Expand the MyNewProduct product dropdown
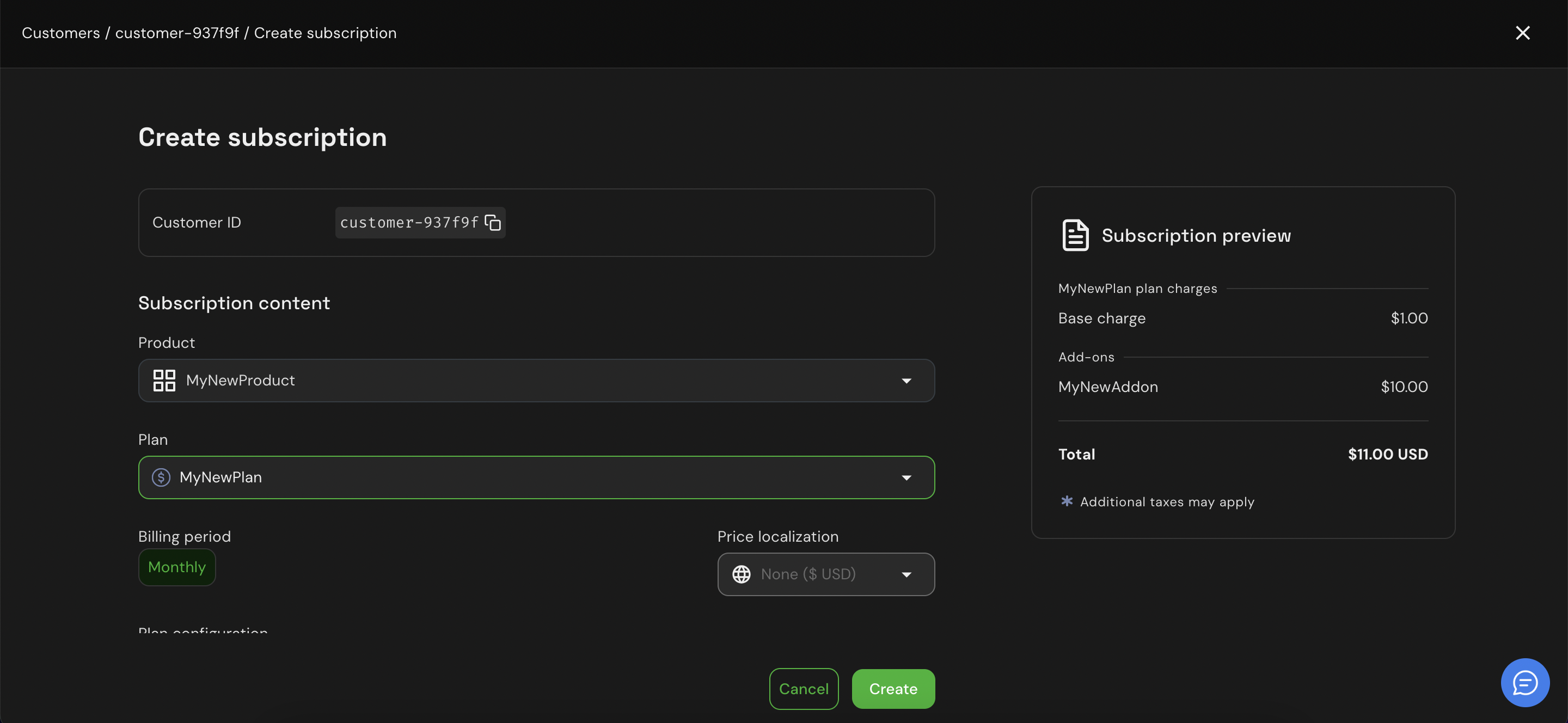This screenshot has width=1568, height=723. coord(906,381)
